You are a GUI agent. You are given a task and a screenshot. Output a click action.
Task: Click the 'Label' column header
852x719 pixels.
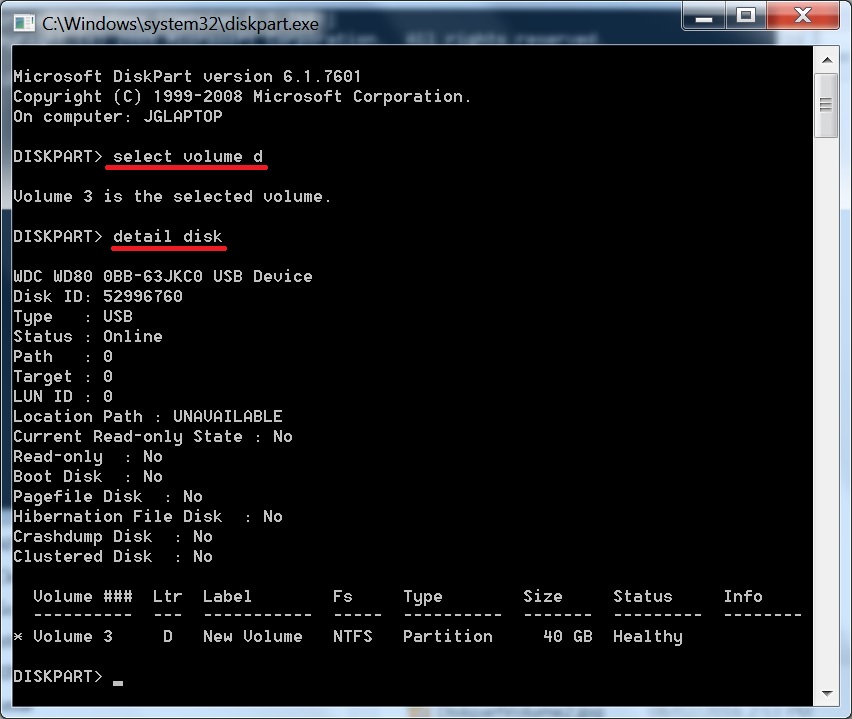pyautogui.click(x=227, y=597)
